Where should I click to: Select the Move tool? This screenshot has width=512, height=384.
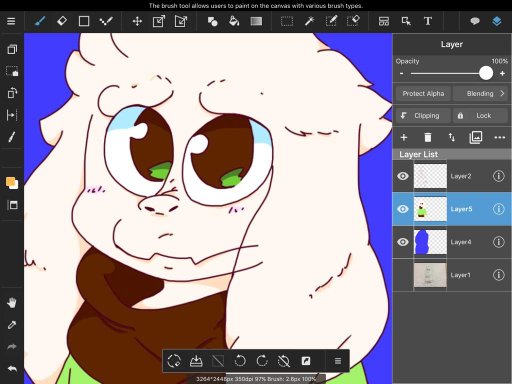137,21
